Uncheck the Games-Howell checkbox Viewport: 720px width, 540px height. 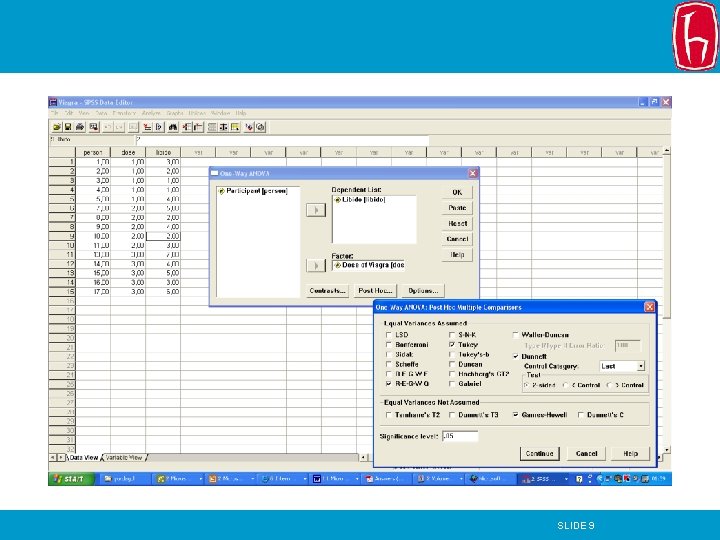pos(516,415)
